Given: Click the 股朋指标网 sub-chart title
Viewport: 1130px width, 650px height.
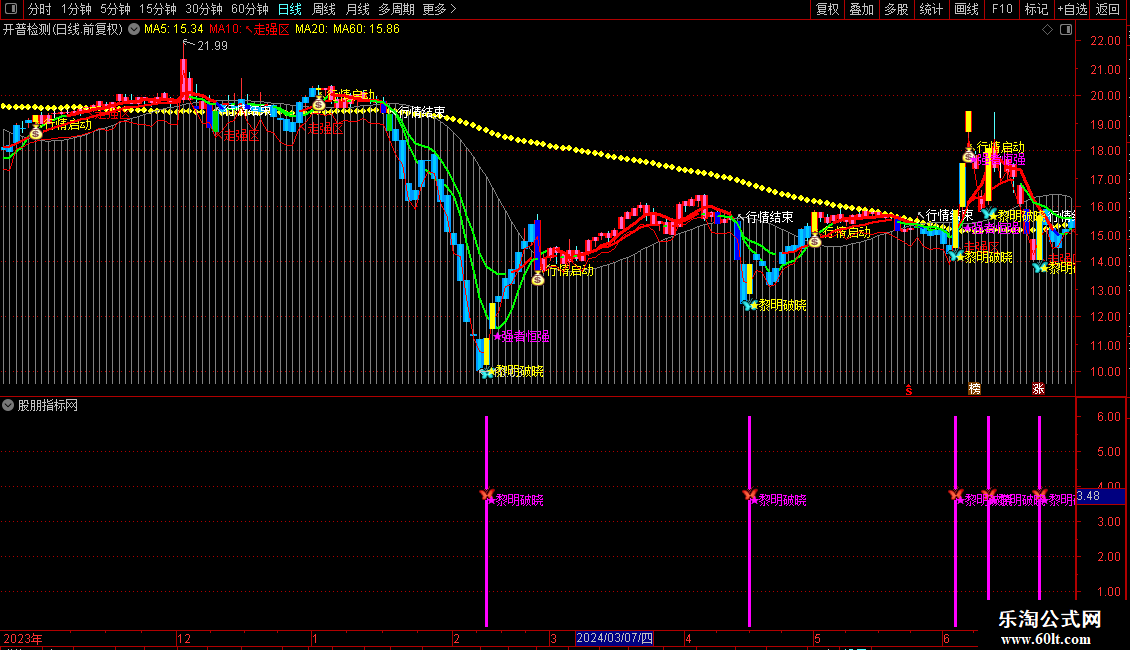Looking at the screenshot, I should point(48,406).
